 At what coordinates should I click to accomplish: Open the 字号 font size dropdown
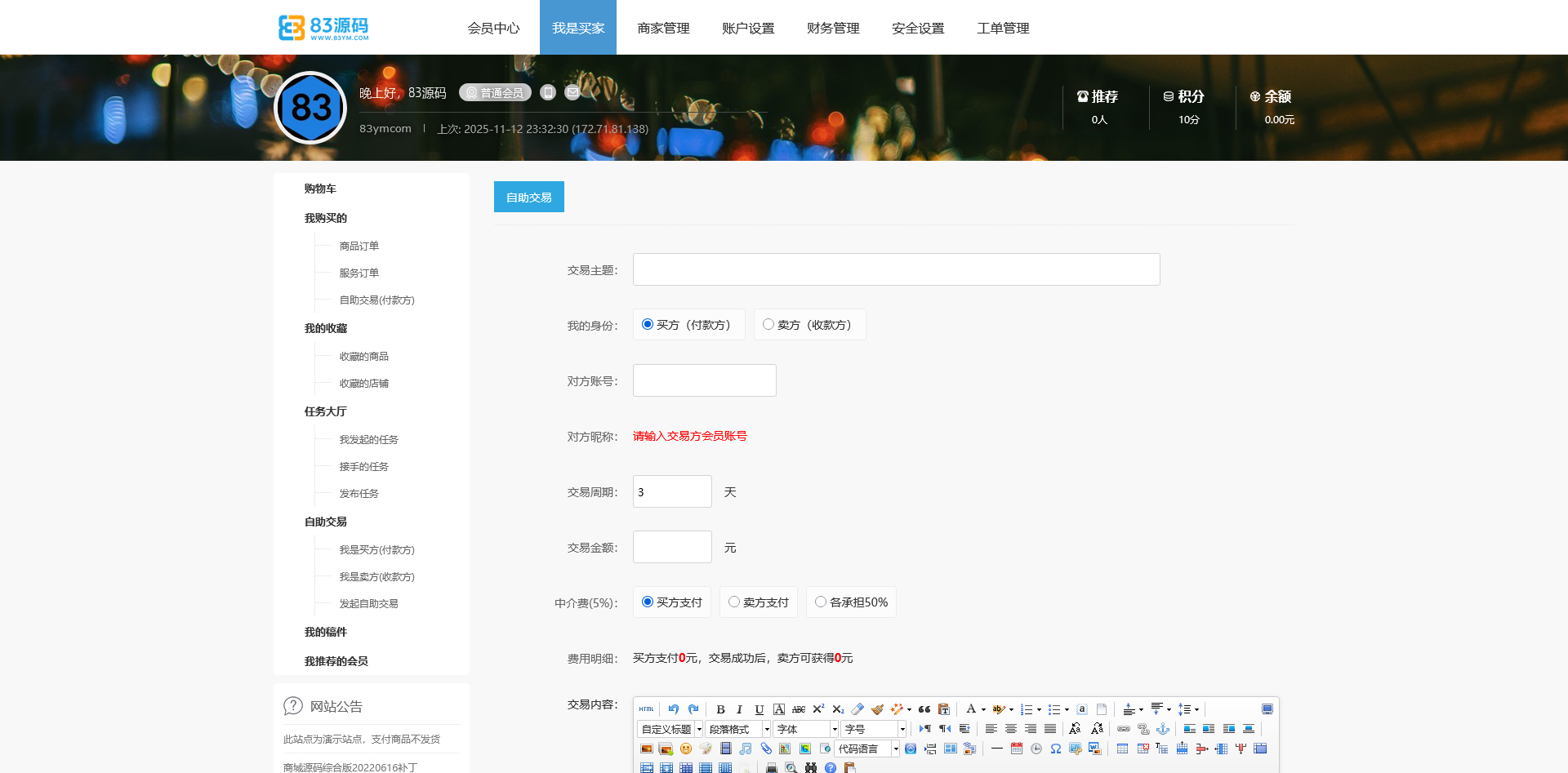click(x=874, y=729)
